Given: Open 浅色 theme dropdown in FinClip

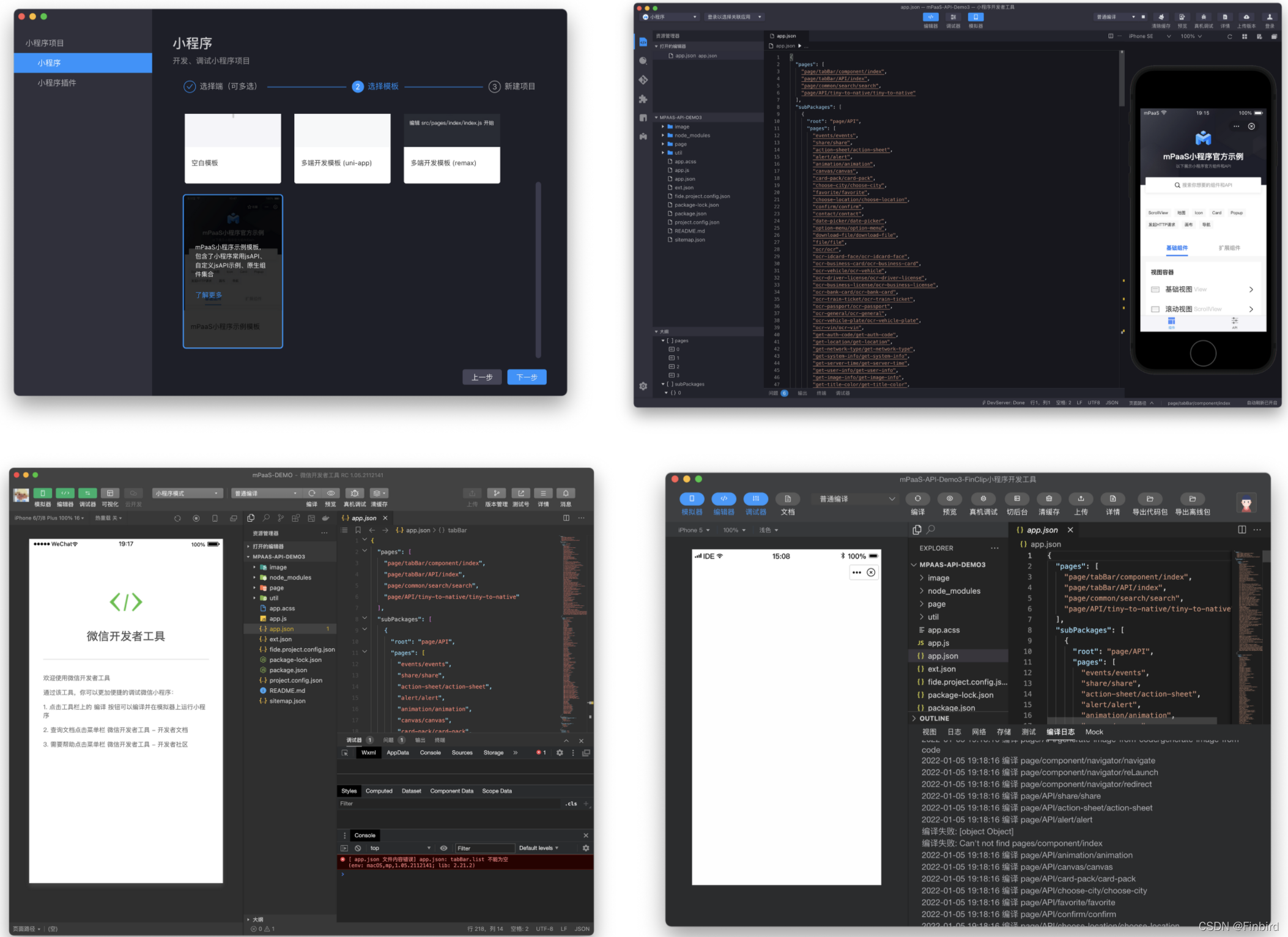Looking at the screenshot, I should point(768,530).
